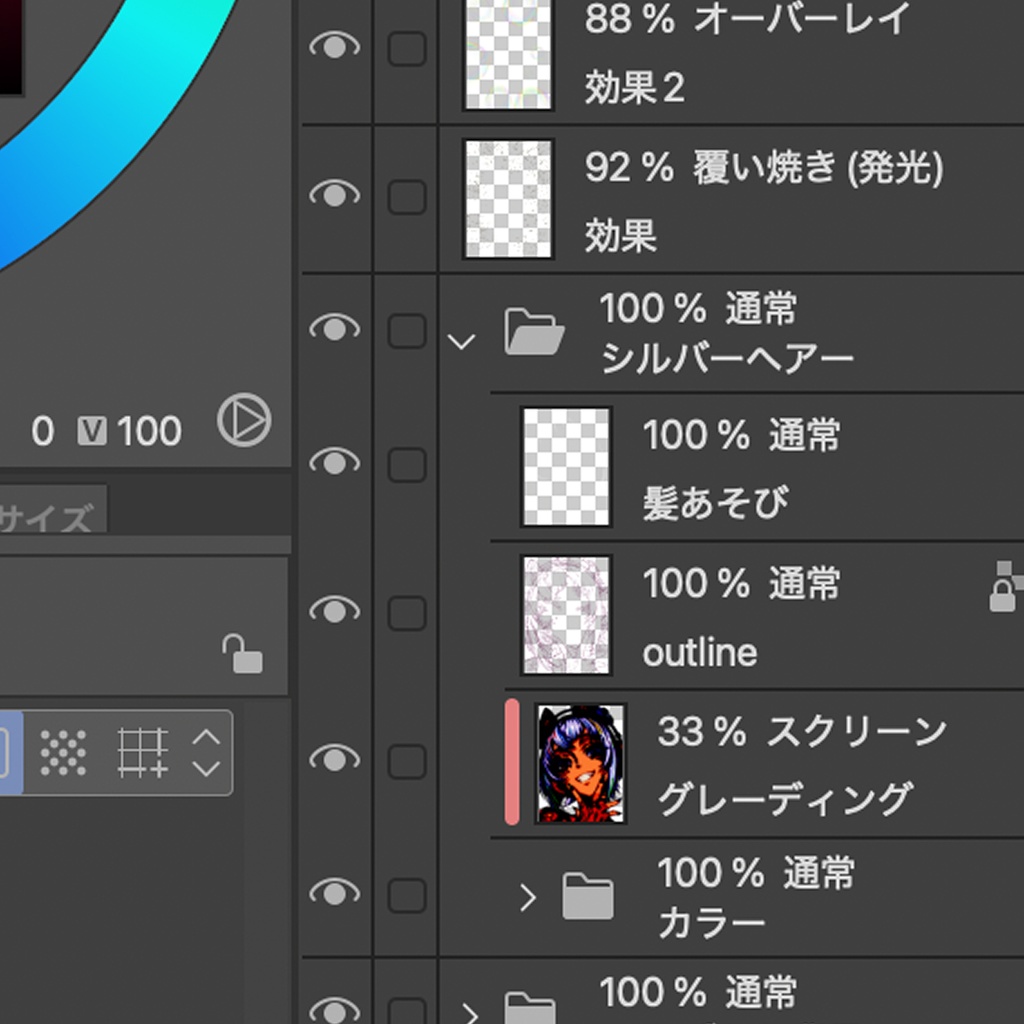Toggle visibility of the シルバーヘアー folder
The width and height of the screenshot is (1024, 1024).
[x=334, y=328]
